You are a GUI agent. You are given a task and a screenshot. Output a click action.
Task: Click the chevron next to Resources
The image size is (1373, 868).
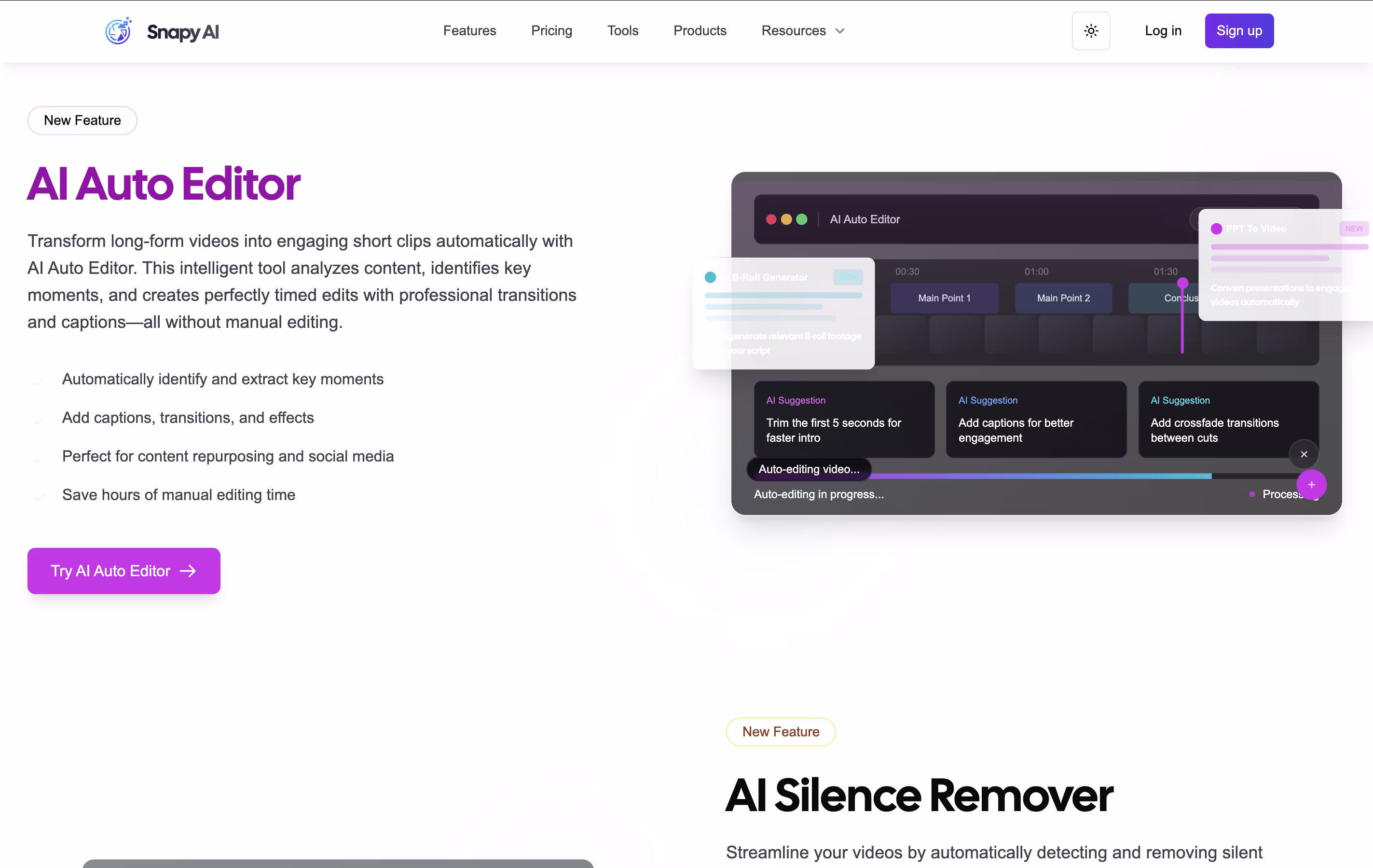pos(840,31)
